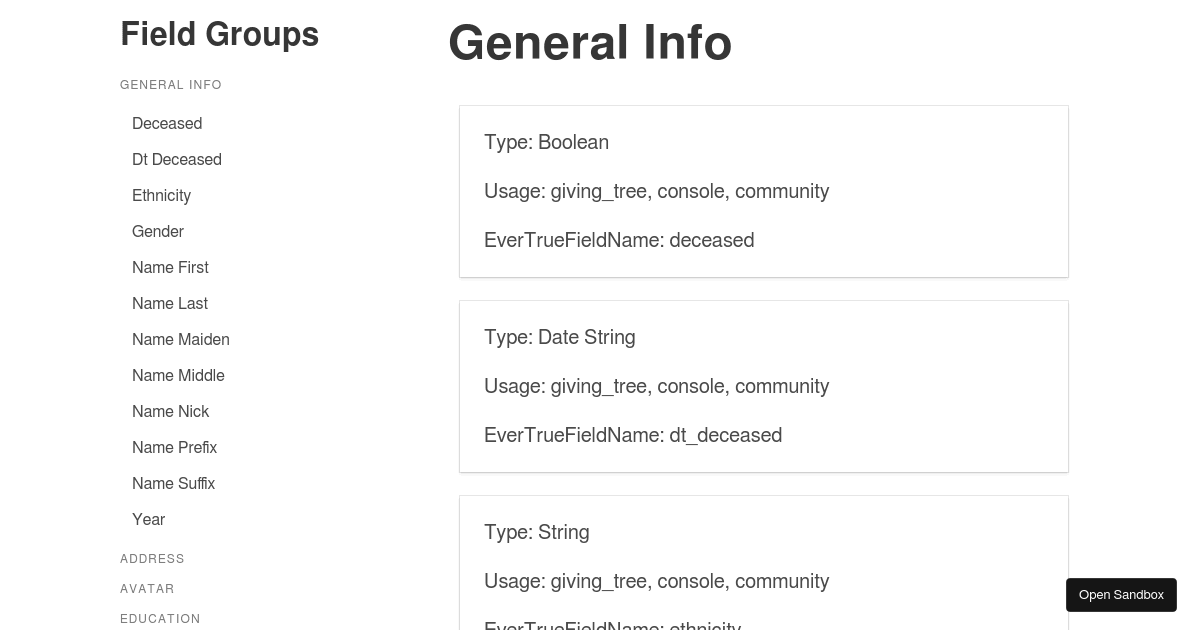
Task: Expand the AVATAR section
Action: tap(147, 589)
